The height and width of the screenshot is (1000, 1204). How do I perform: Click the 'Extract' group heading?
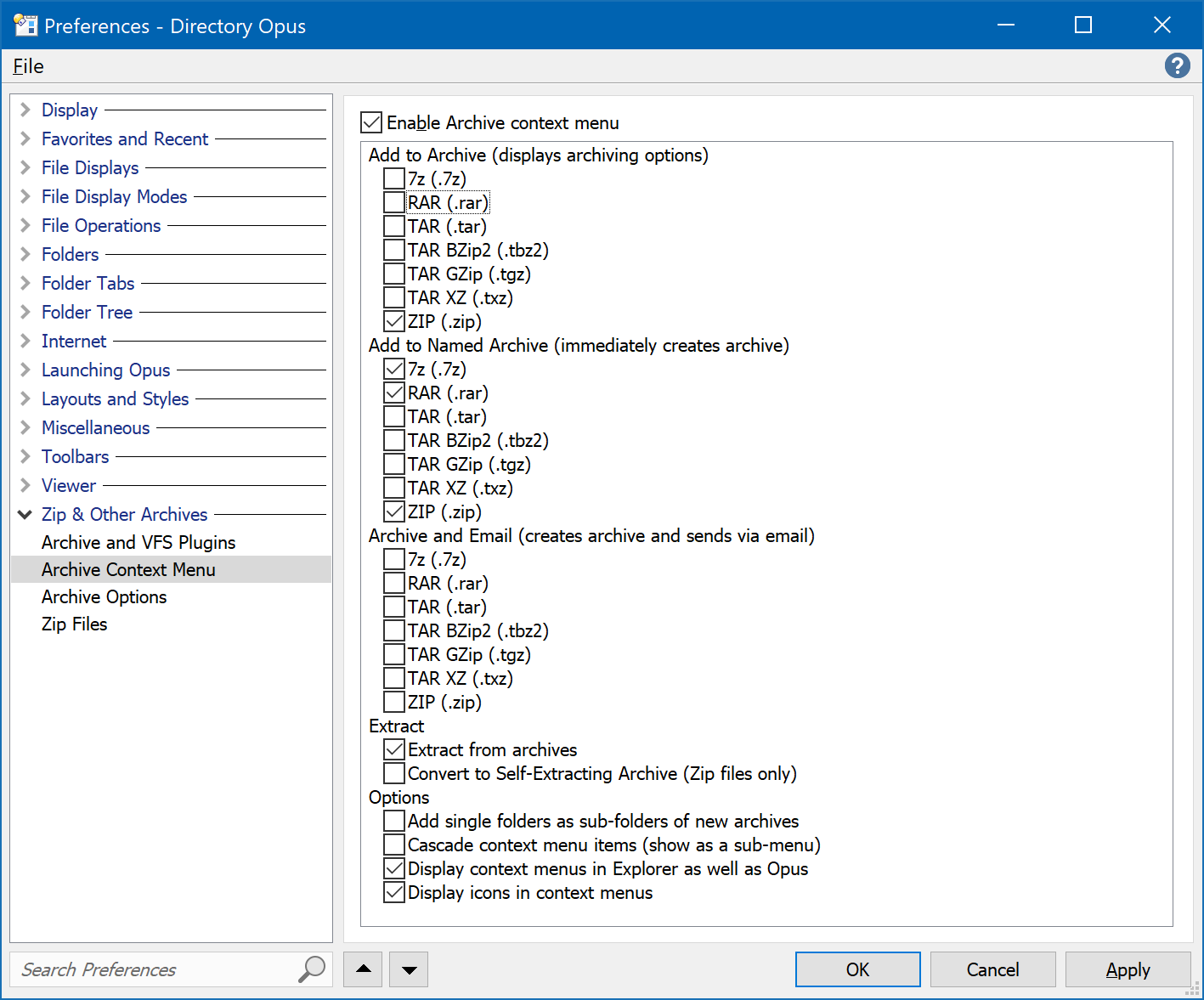click(396, 726)
